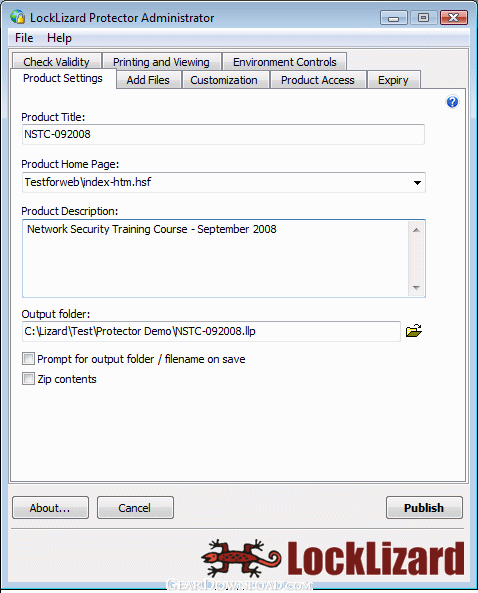Screen dimensions: 478x593
Task: Click the Product Title input field
Action: 223,134
